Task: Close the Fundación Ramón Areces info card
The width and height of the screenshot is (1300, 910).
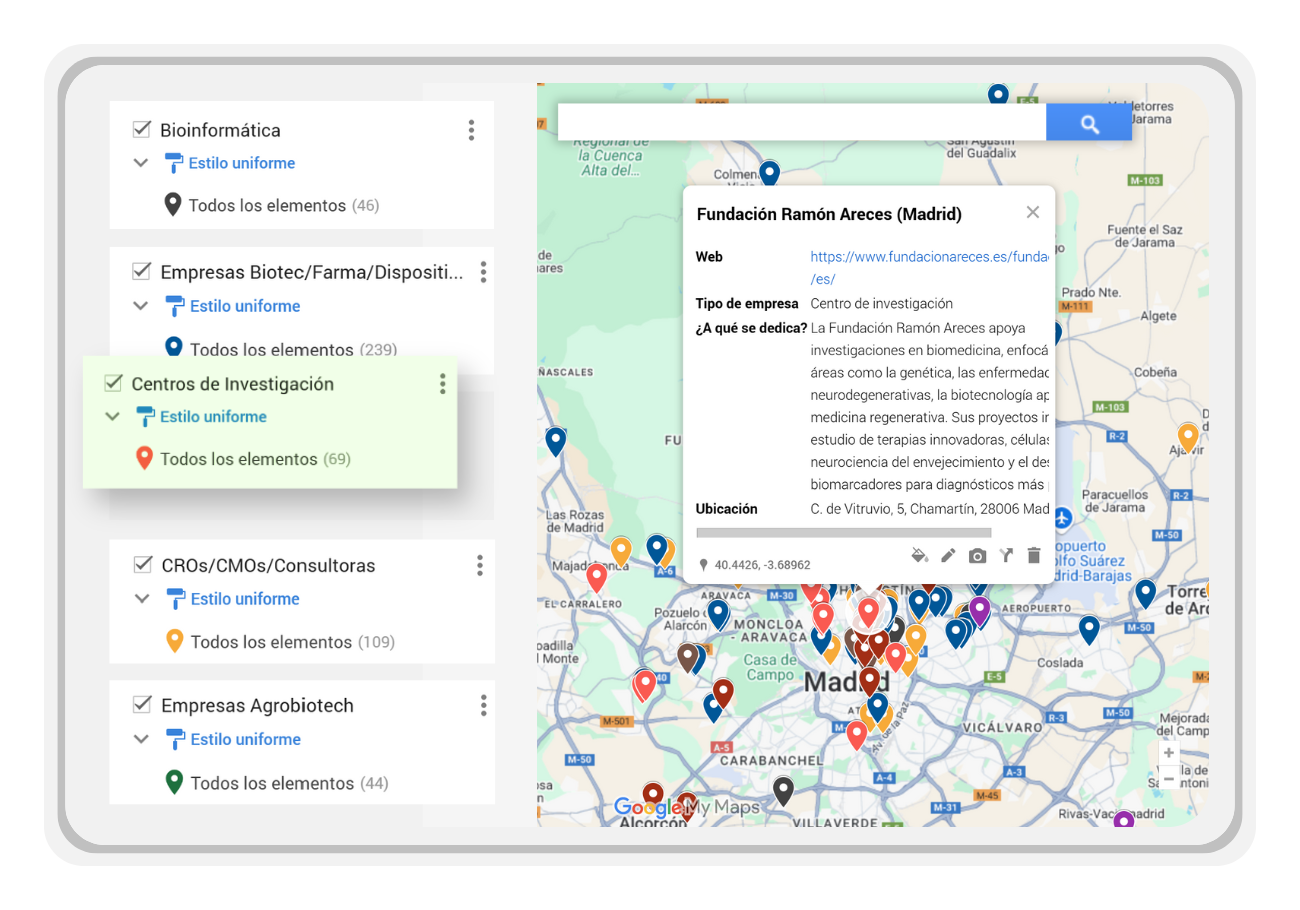Action: point(1033,212)
